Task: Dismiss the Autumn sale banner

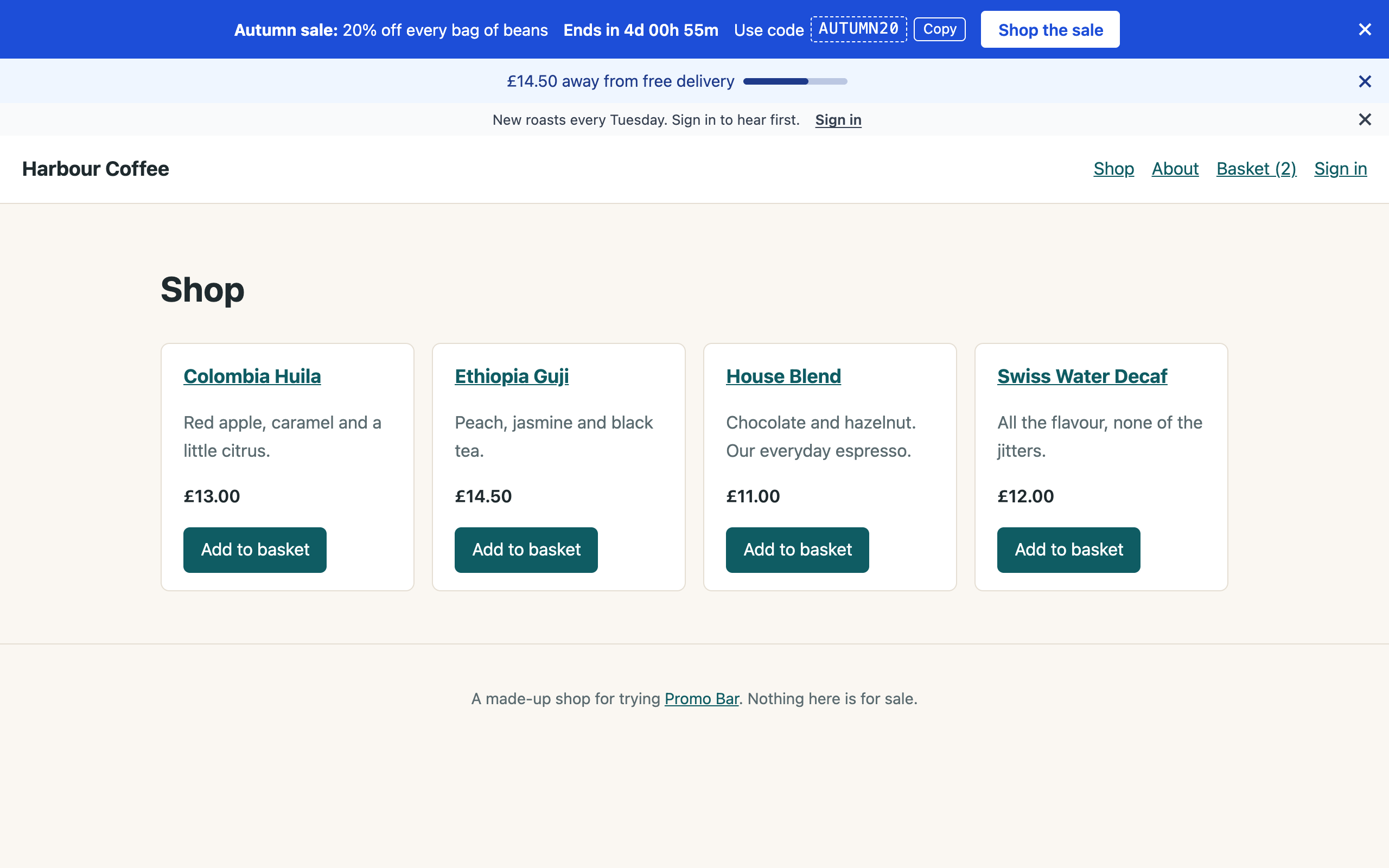Action: pos(1365,29)
